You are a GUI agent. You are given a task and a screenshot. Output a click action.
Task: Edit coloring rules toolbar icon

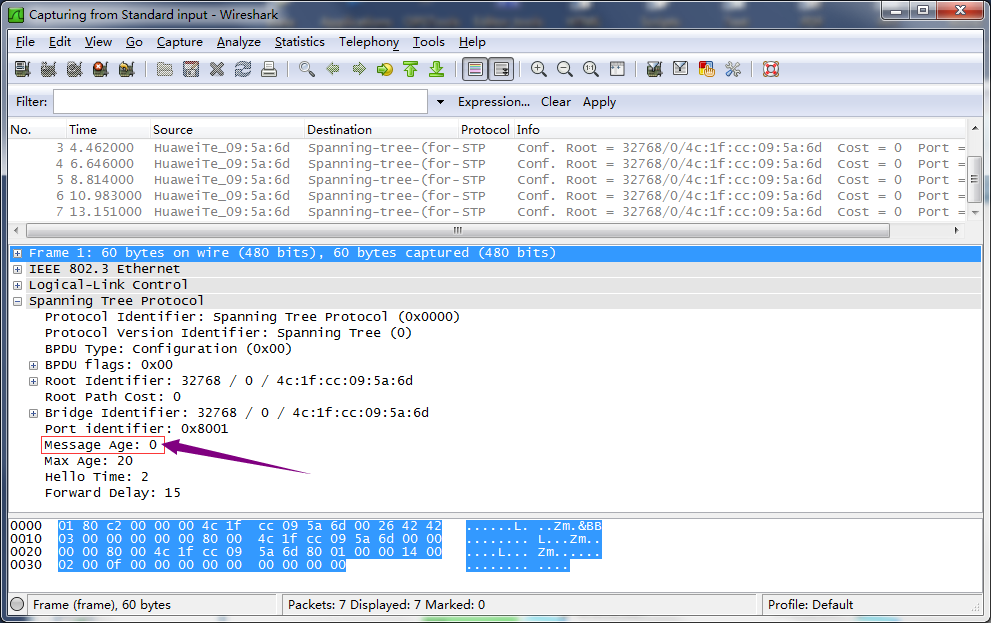(x=707, y=69)
